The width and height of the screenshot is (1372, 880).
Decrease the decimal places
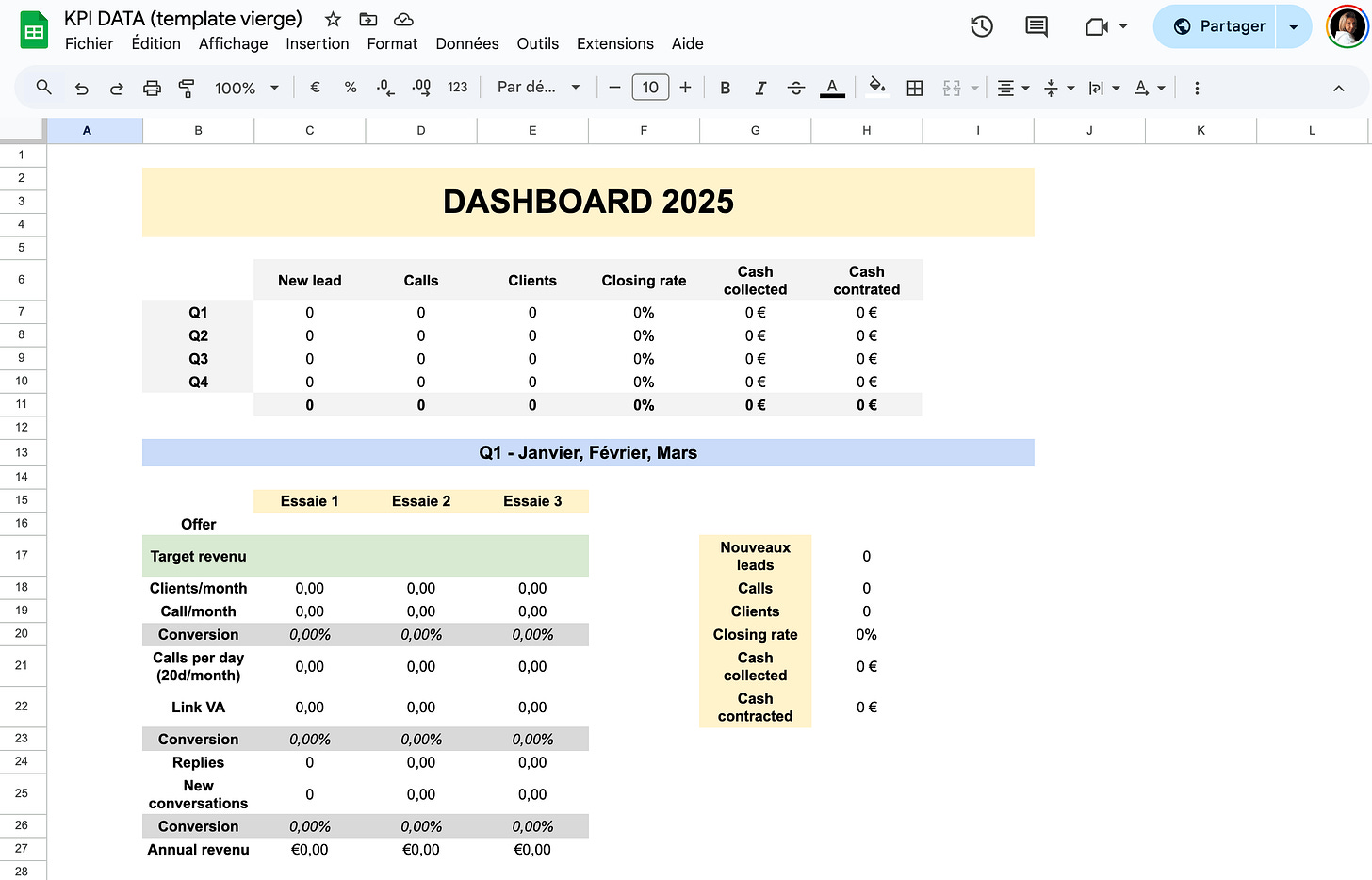pyautogui.click(x=385, y=88)
